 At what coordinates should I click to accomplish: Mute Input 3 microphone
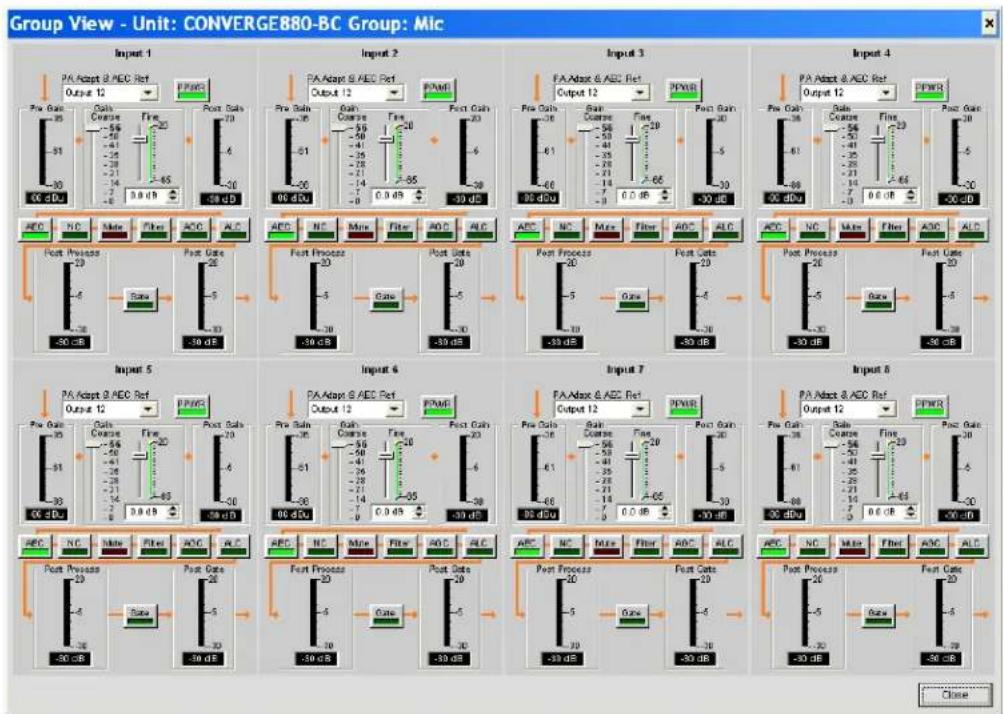(605, 229)
